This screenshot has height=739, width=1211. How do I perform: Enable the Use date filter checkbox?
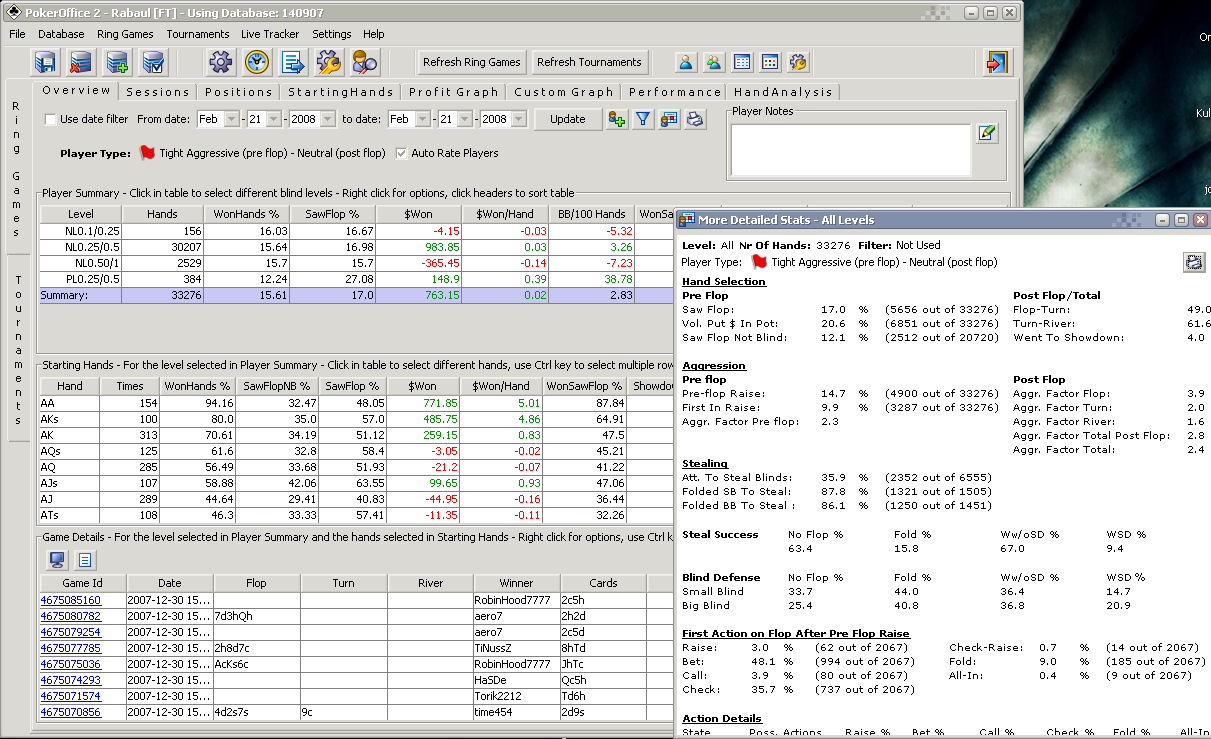[x=50, y=120]
